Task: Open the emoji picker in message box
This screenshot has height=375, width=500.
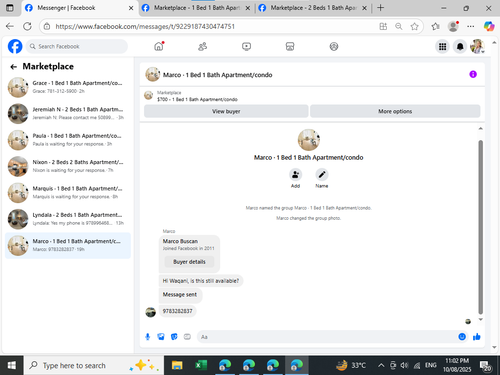Action: pyautogui.click(x=462, y=337)
